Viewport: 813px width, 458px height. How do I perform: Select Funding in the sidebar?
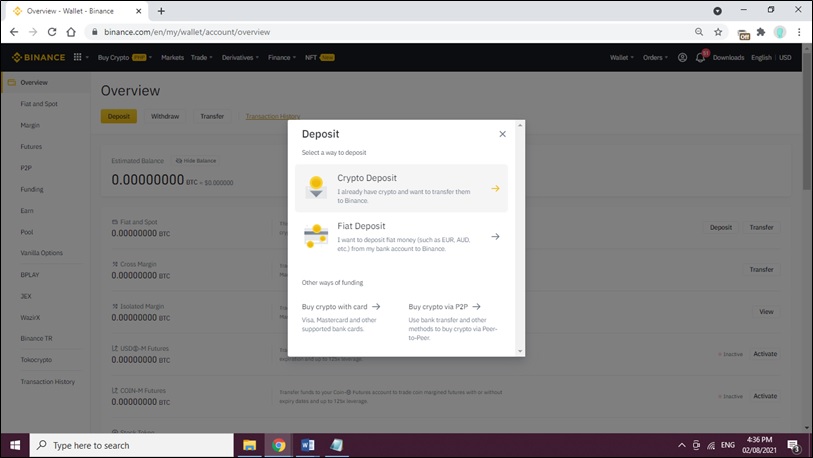32,189
